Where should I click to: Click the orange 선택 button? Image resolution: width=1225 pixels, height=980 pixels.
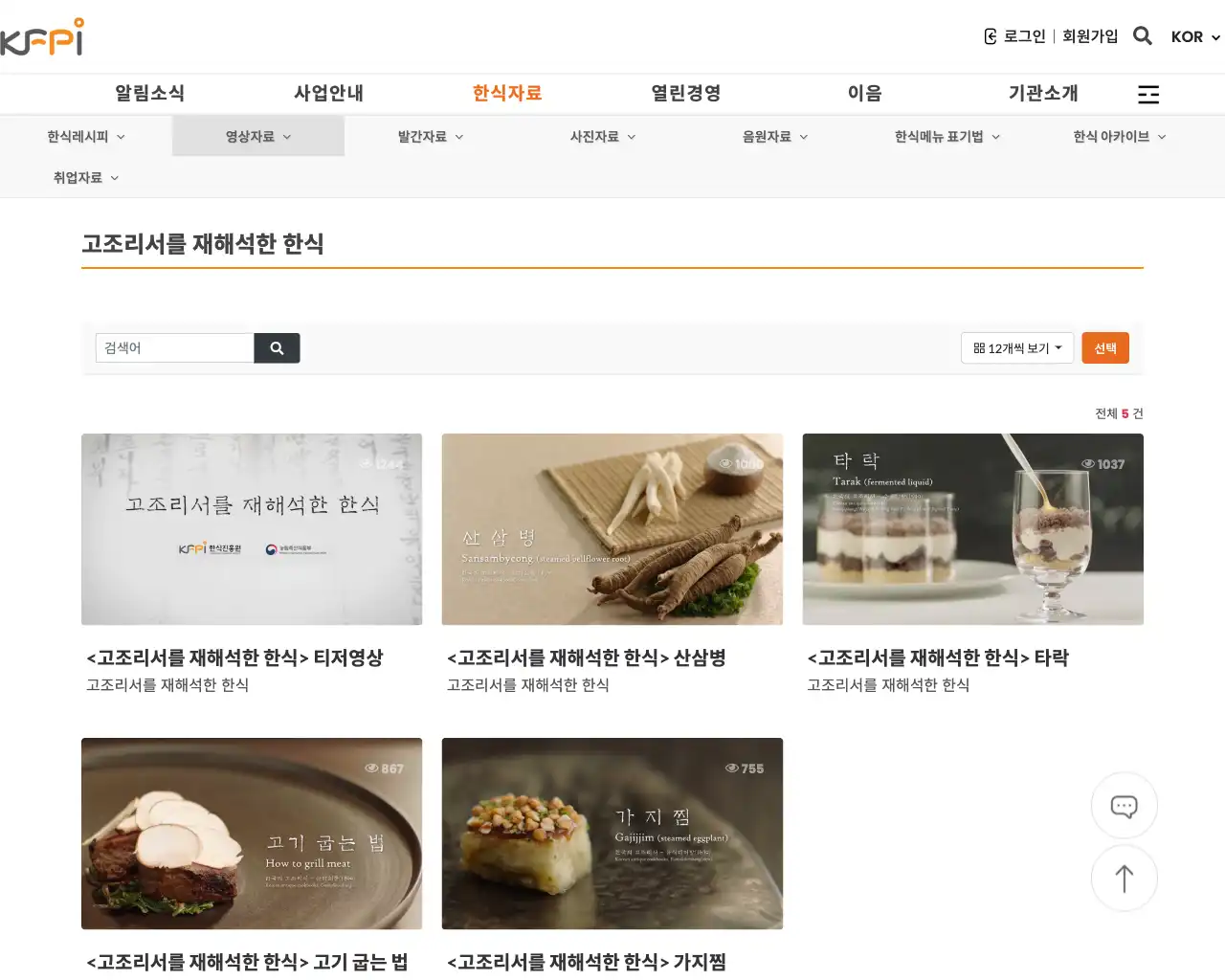pos(1105,347)
